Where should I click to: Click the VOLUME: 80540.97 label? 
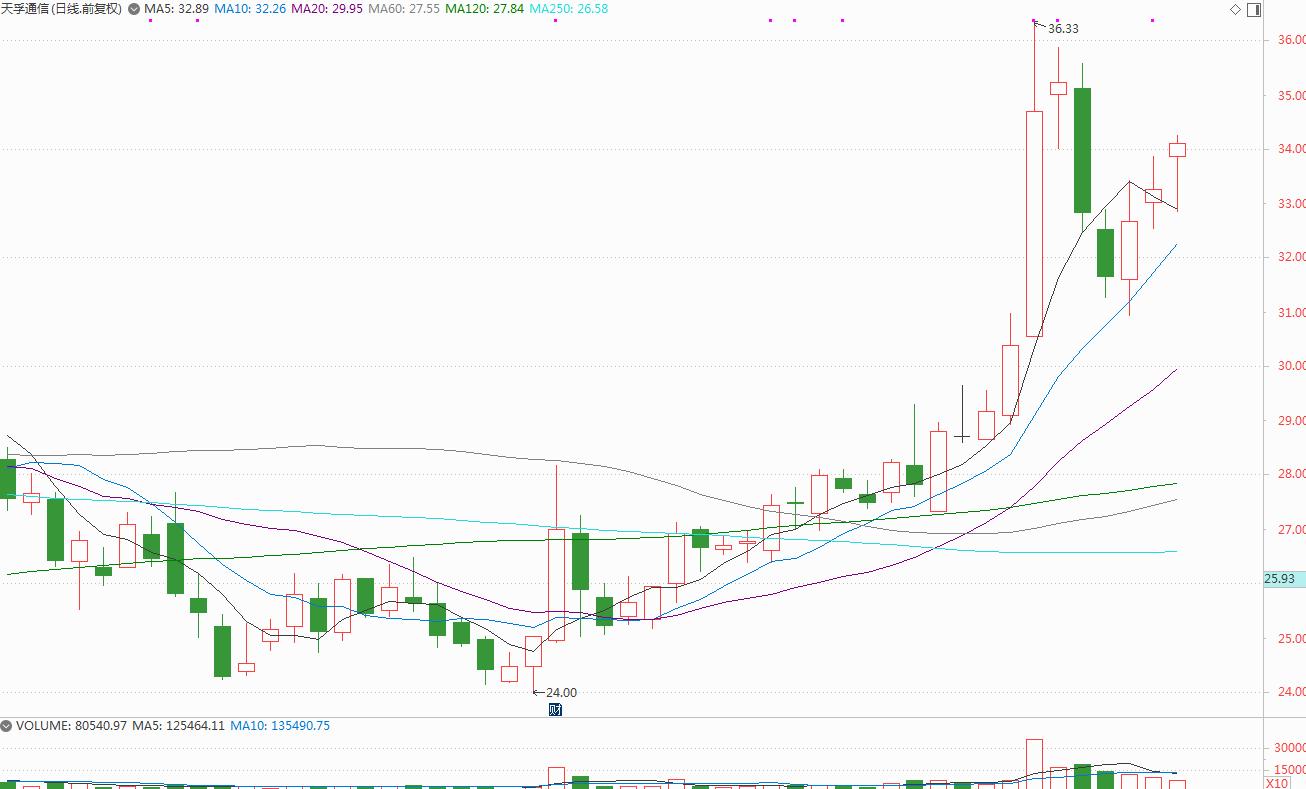(71, 726)
